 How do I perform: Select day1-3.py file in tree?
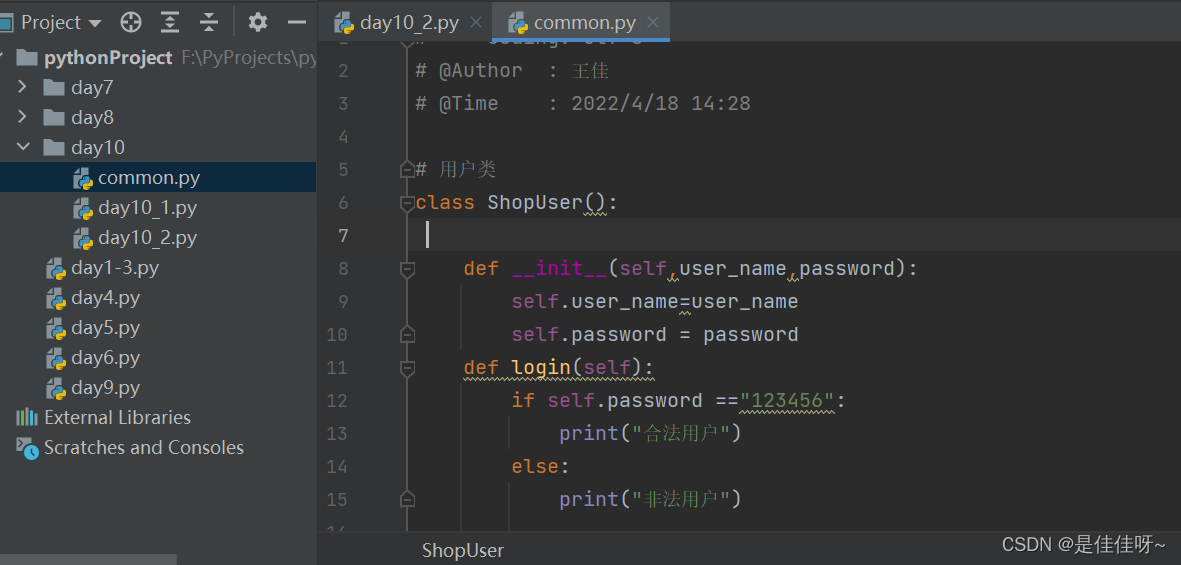coord(114,268)
